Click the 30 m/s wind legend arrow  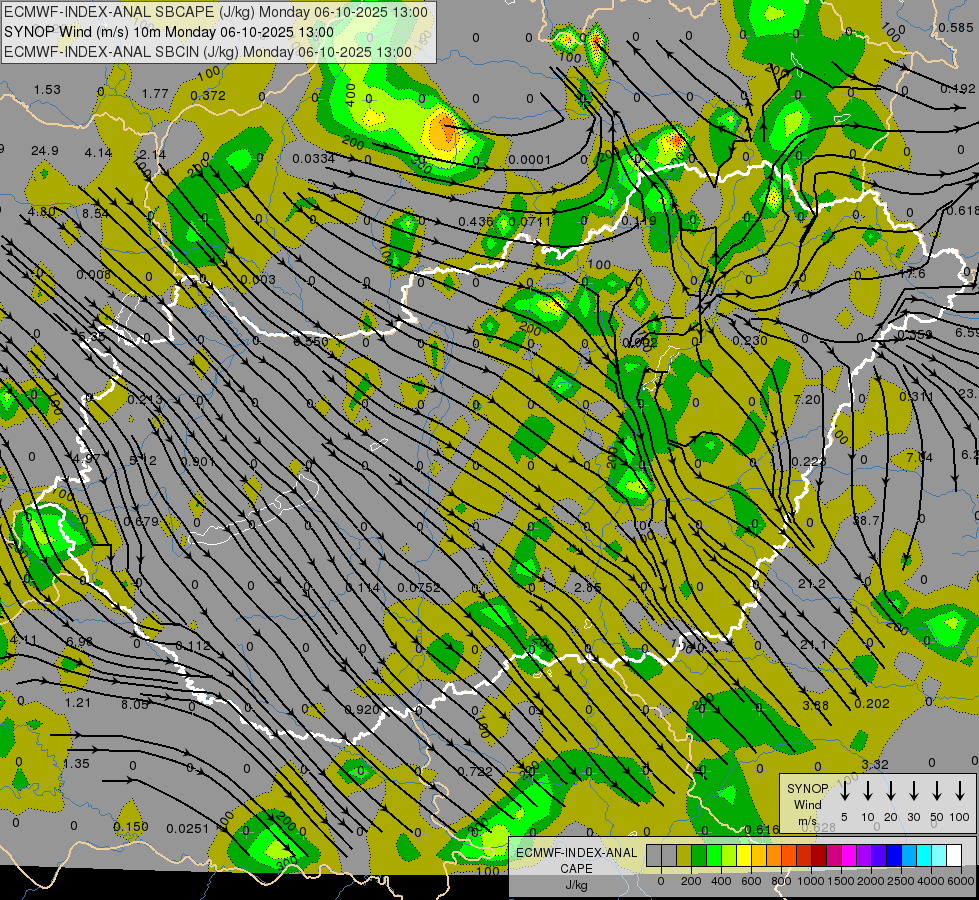tap(913, 791)
